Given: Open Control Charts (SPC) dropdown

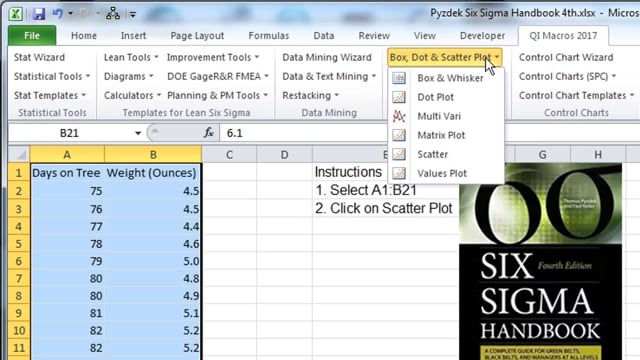Looking at the screenshot, I should (567, 76).
